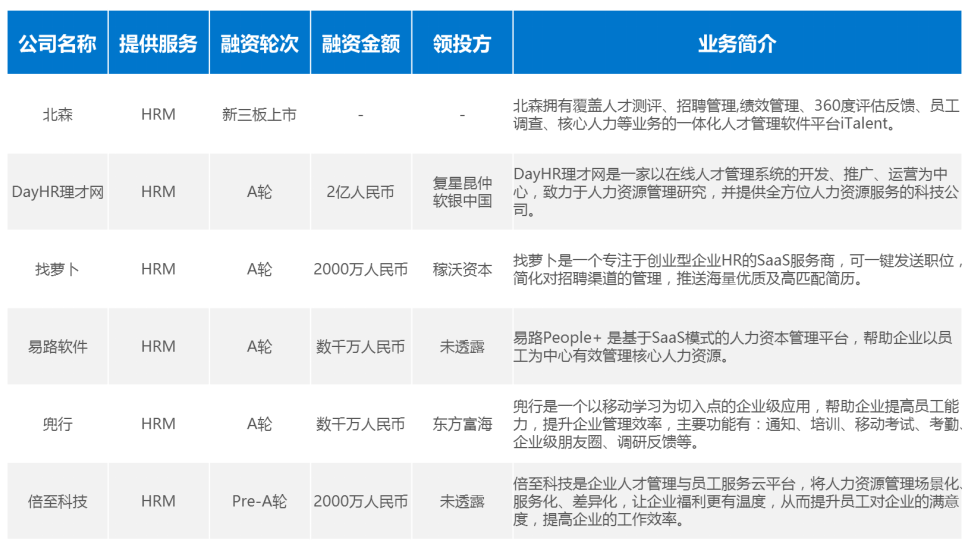Select the 易路软件 company name cell

[58, 347]
